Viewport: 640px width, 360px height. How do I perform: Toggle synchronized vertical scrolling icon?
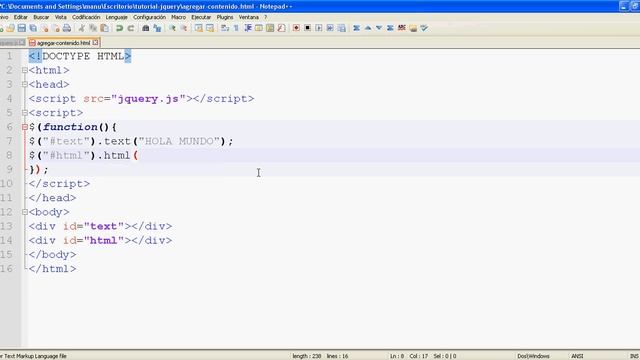[198, 28]
